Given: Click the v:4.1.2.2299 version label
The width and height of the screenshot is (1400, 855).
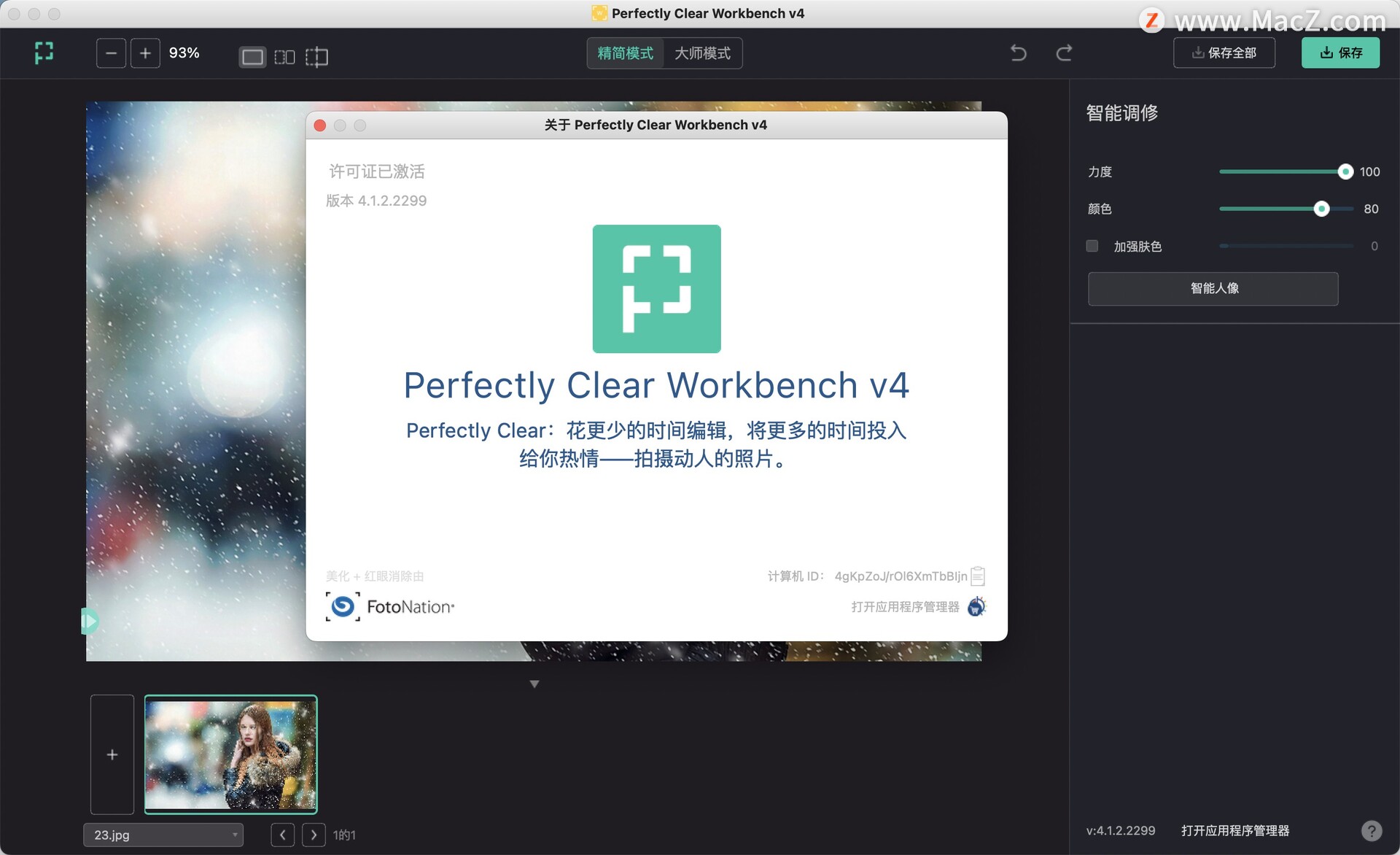Looking at the screenshot, I should [x=1121, y=830].
